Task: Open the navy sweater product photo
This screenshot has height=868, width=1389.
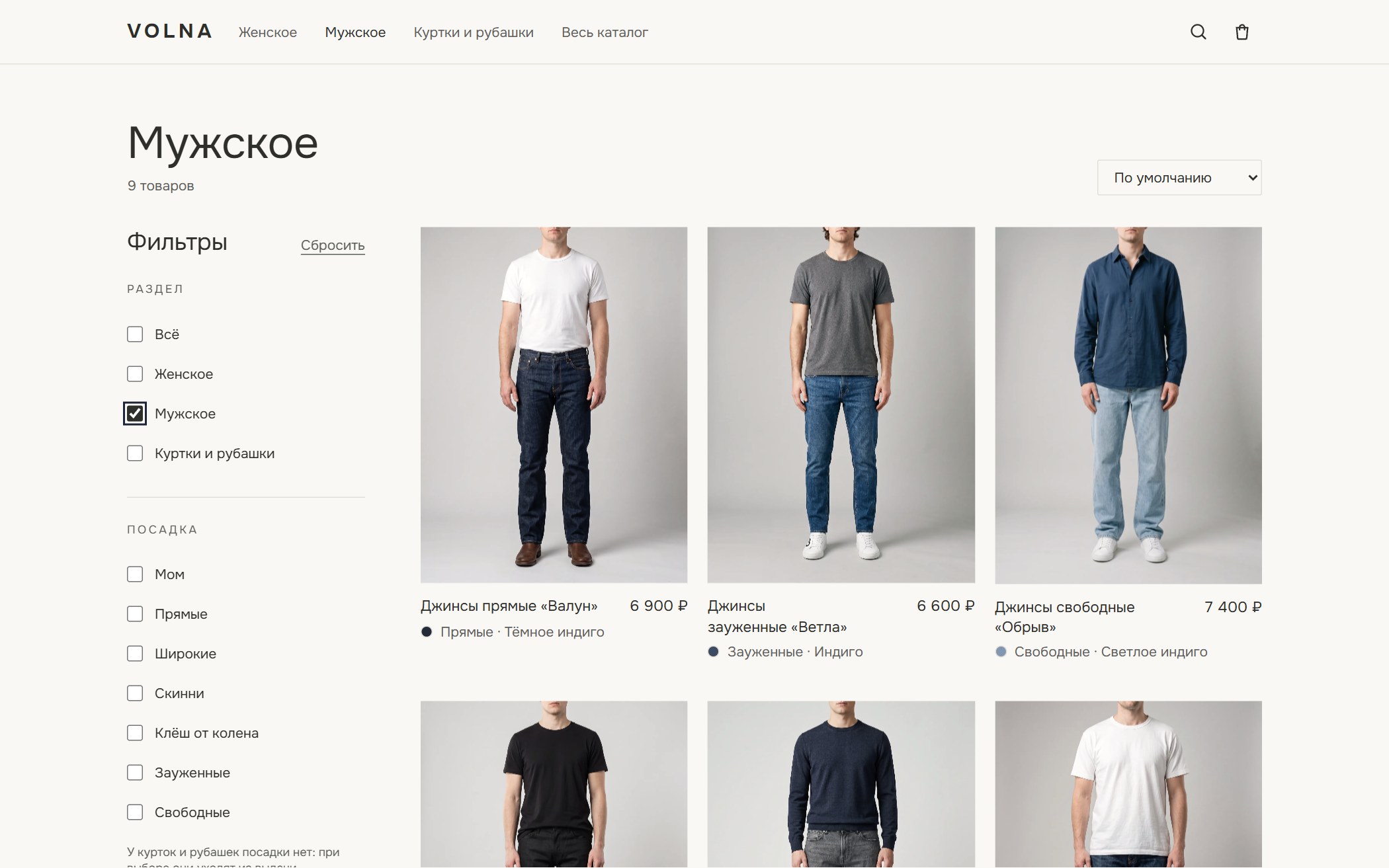Action: [841, 784]
